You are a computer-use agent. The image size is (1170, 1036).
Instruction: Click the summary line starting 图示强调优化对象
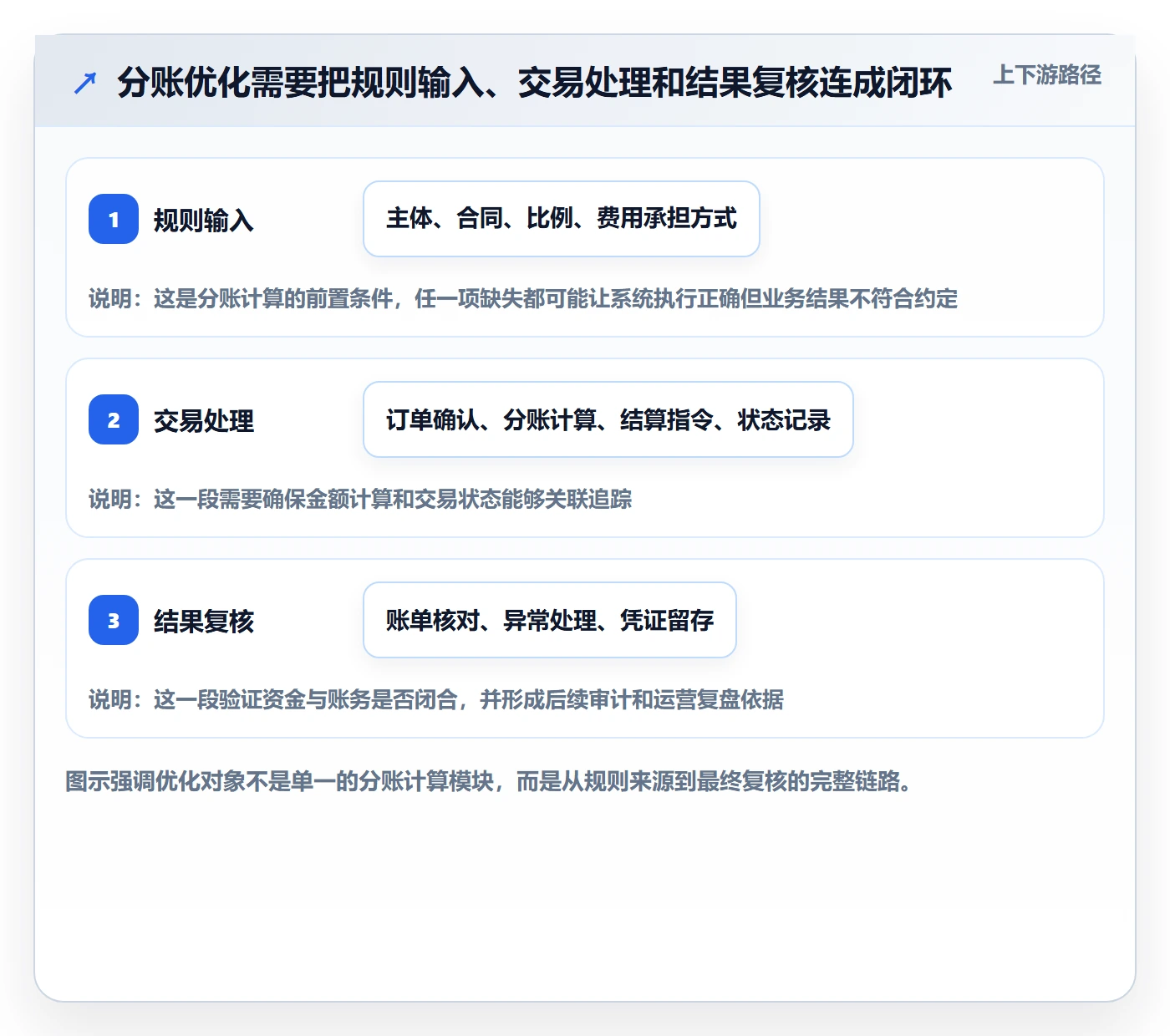click(x=489, y=782)
